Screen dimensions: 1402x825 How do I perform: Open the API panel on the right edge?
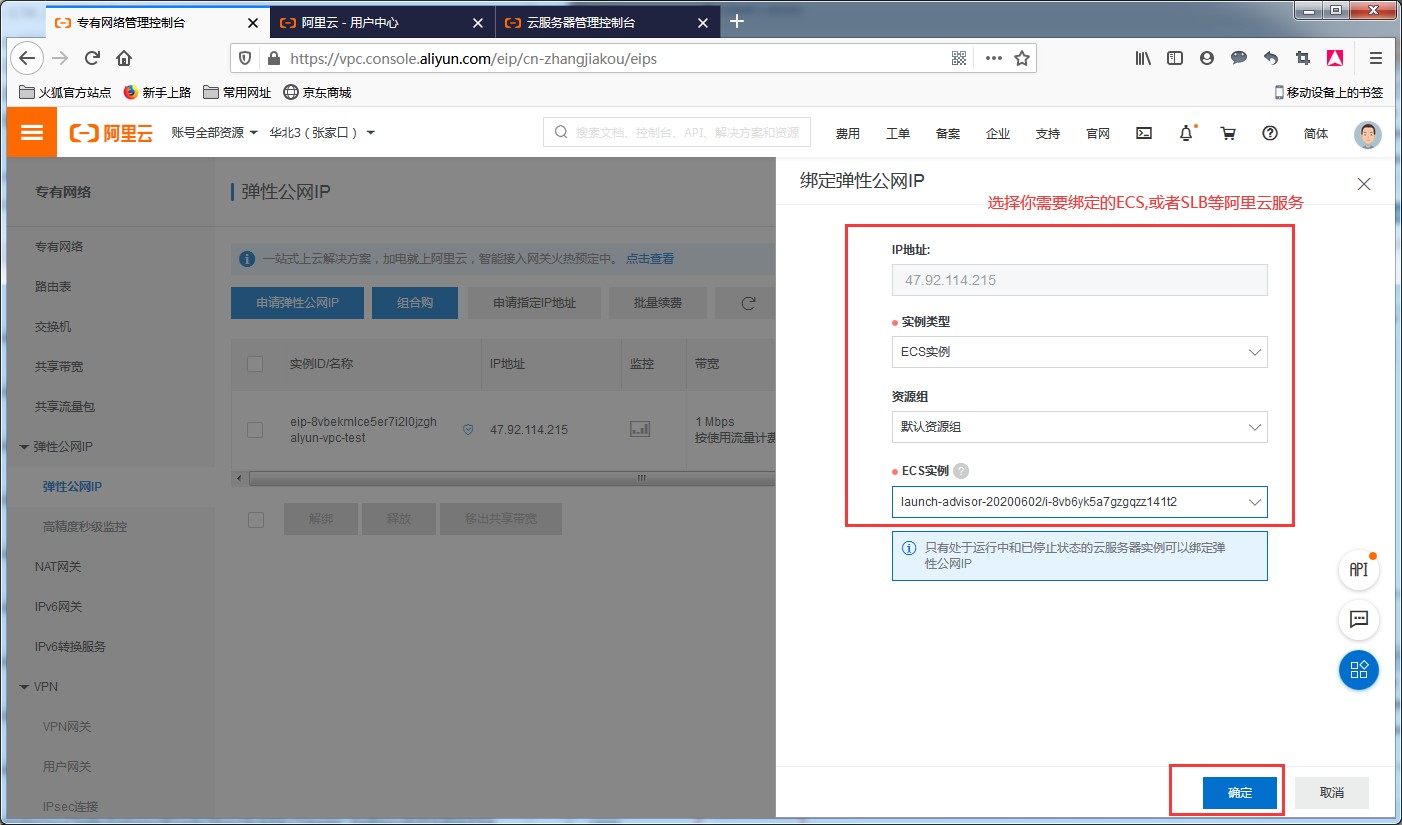[1358, 570]
